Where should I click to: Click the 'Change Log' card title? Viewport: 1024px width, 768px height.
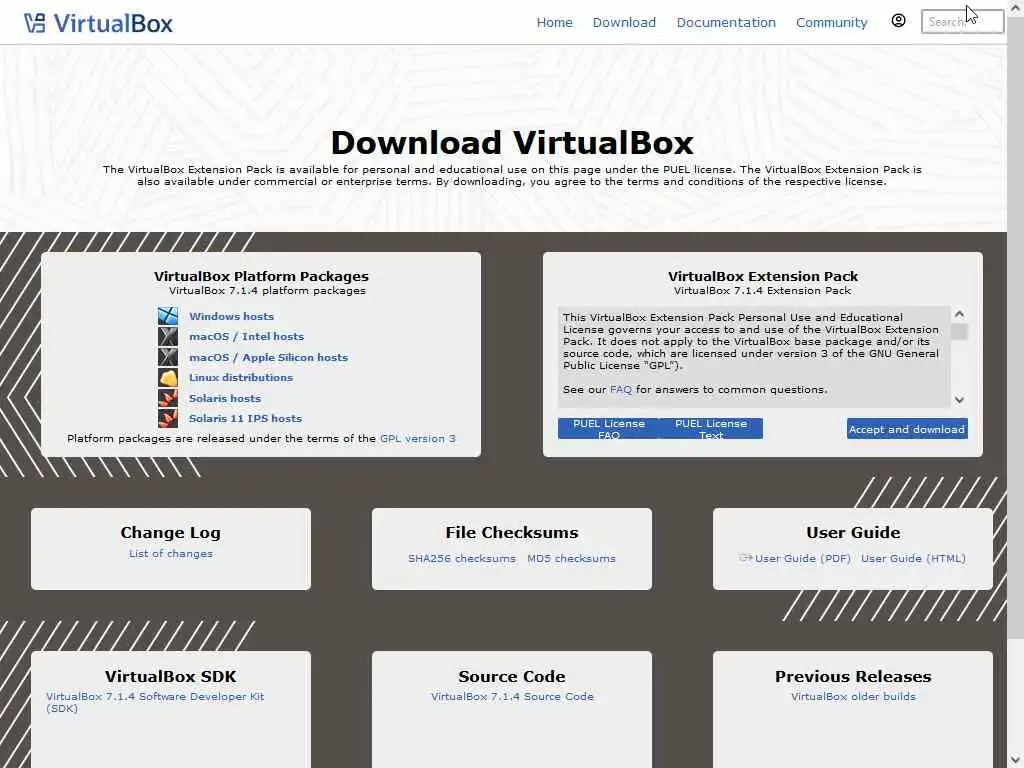click(x=170, y=532)
